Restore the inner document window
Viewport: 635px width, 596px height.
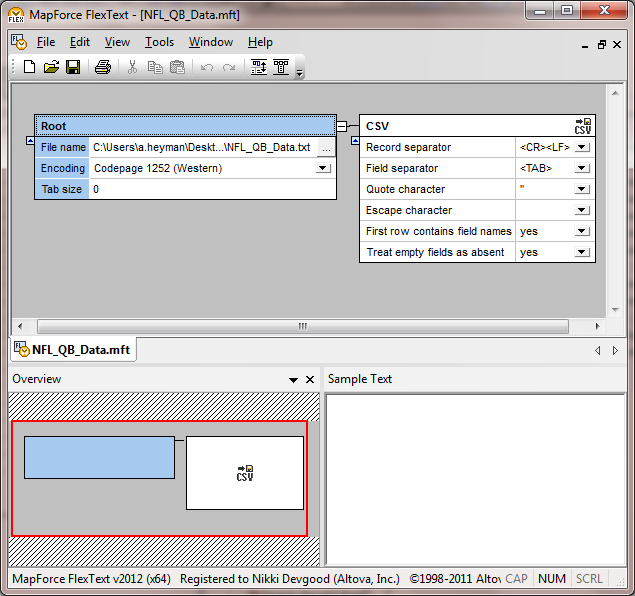[x=602, y=45]
